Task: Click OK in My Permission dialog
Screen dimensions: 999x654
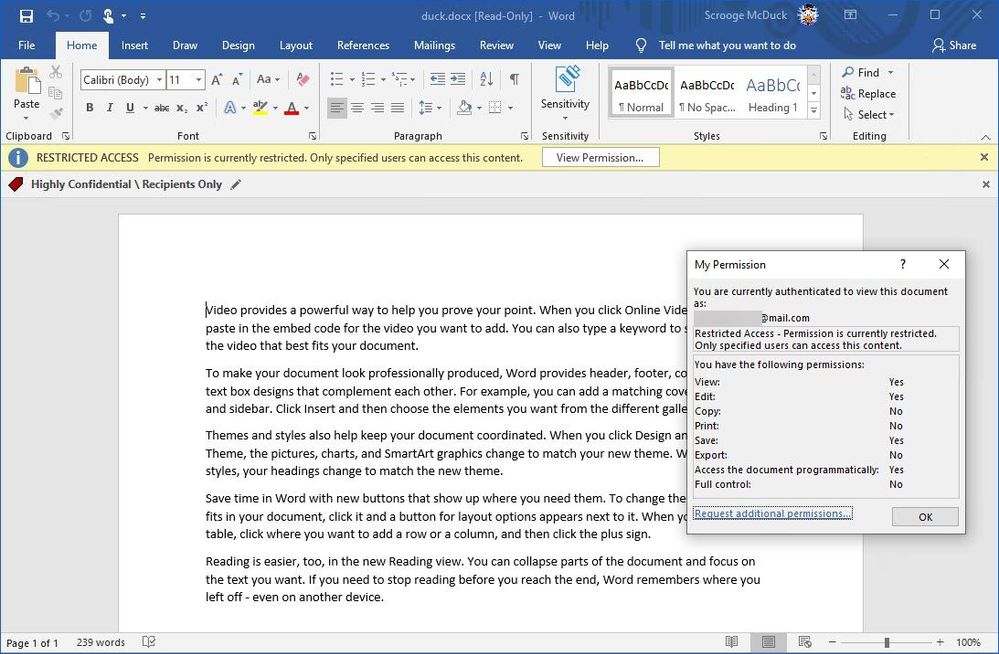Action: (x=925, y=517)
